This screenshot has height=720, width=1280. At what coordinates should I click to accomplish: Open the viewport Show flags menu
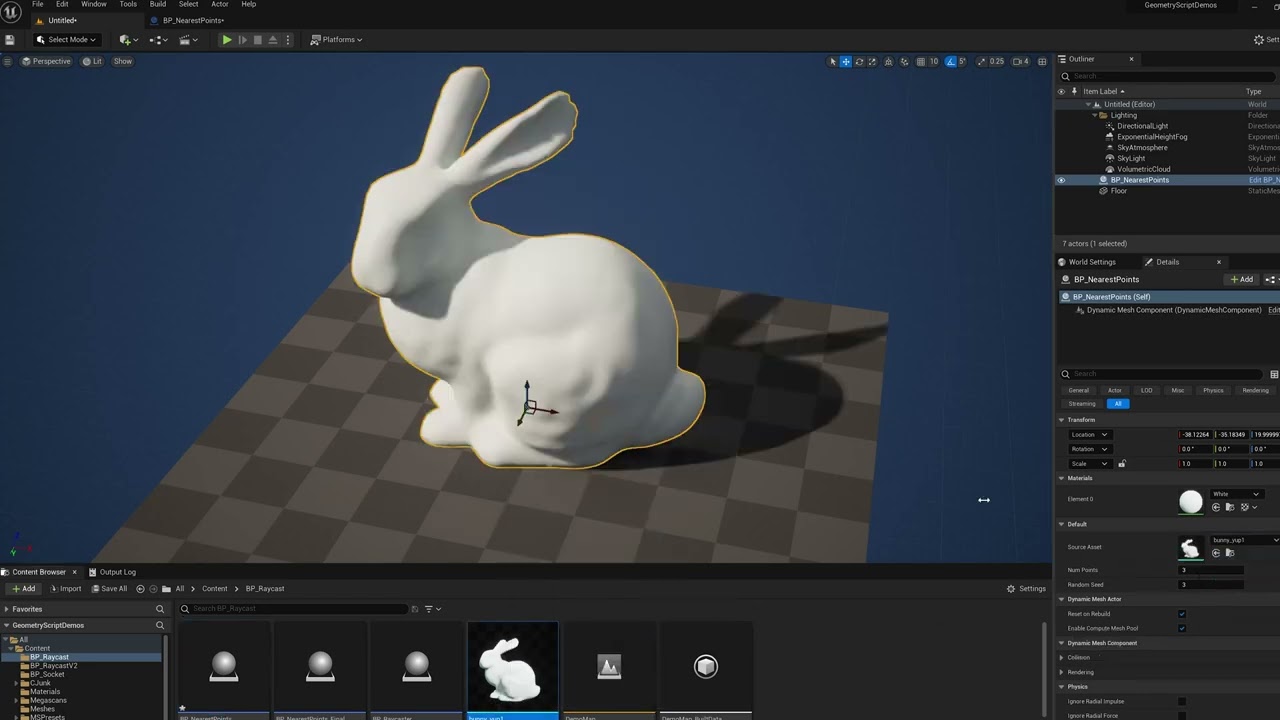[x=122, y=61]
